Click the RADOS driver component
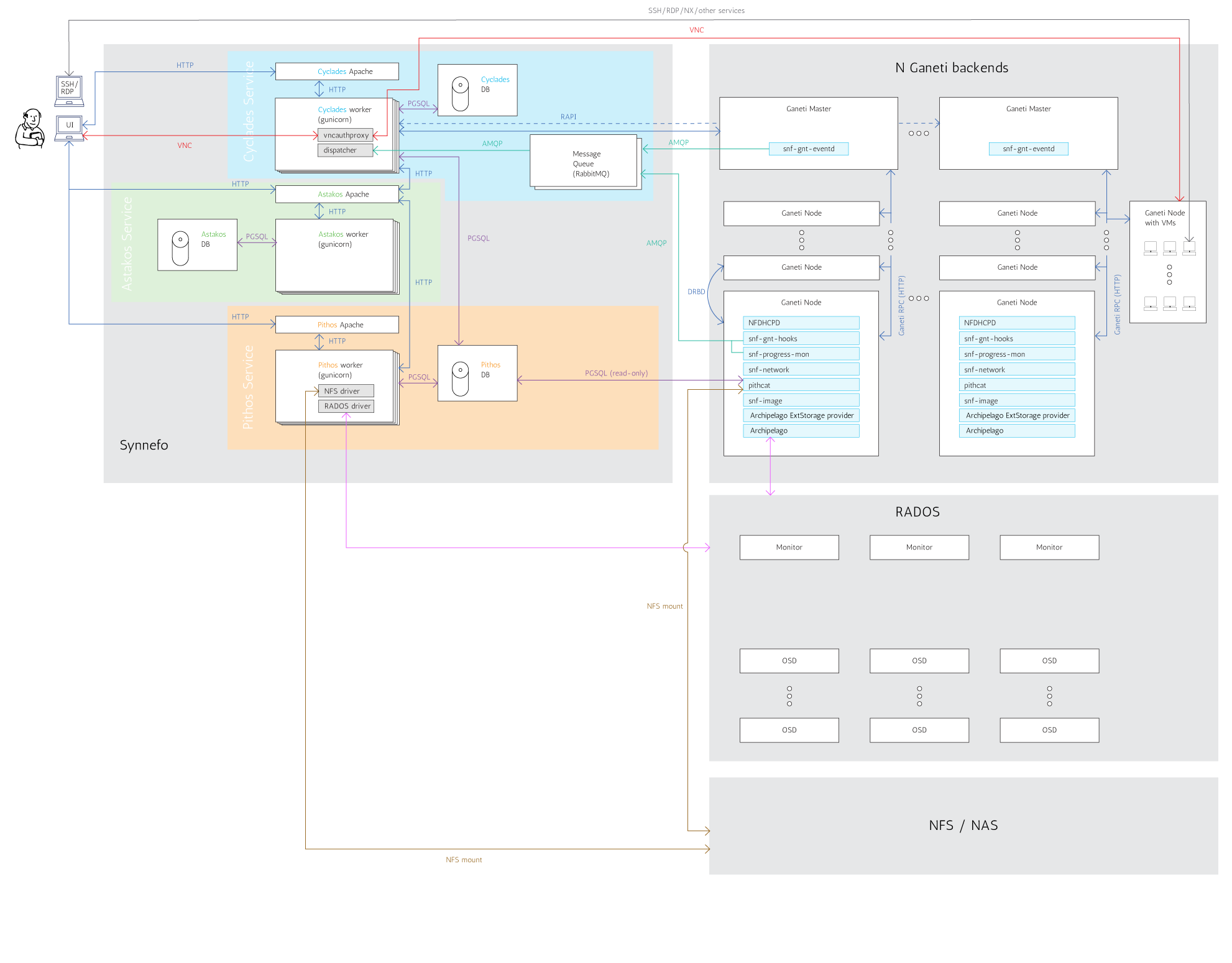This screenshot has height=963, width=1232. 346,406
